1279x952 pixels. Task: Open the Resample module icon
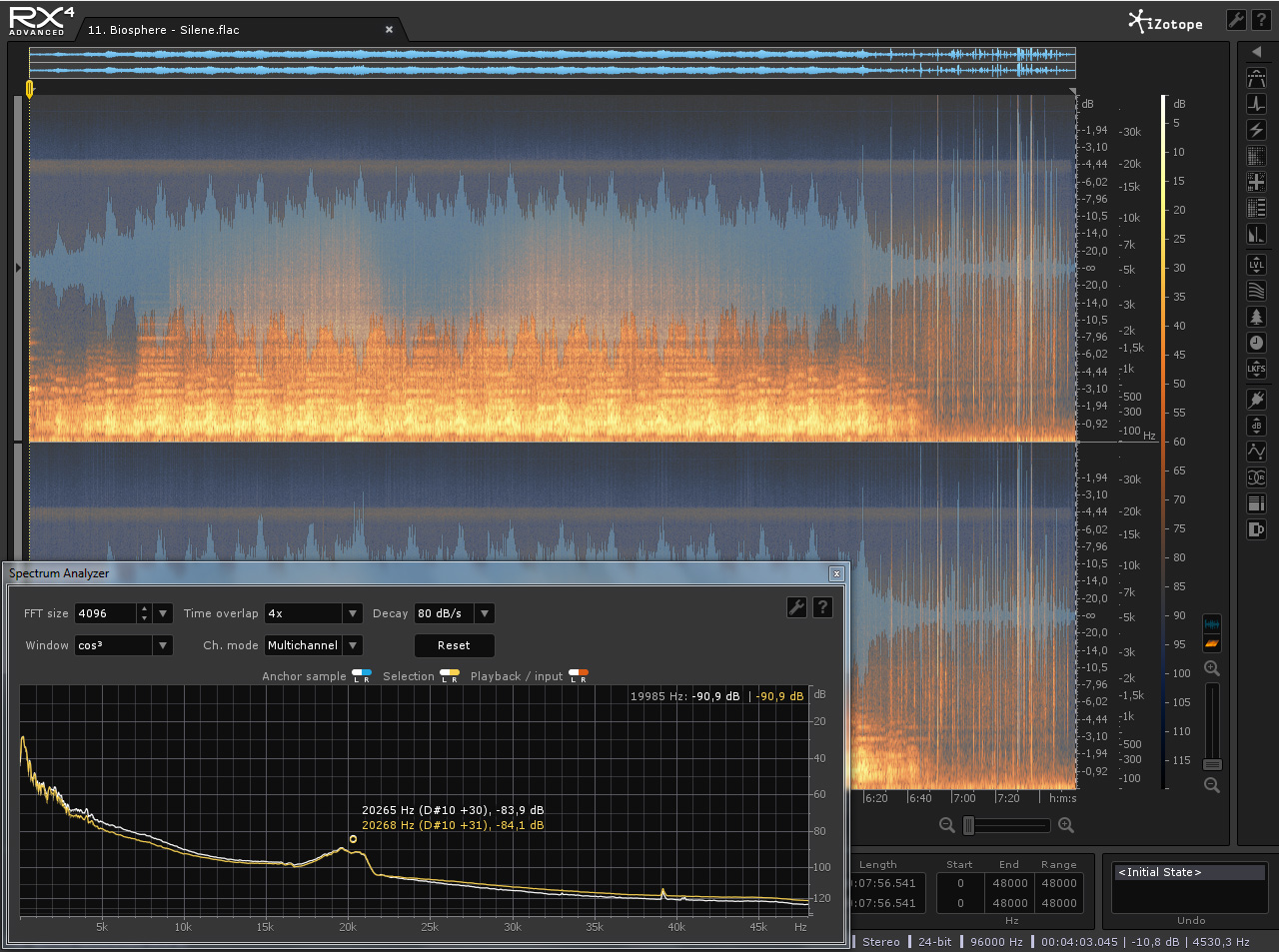(x=1256, y=503)
